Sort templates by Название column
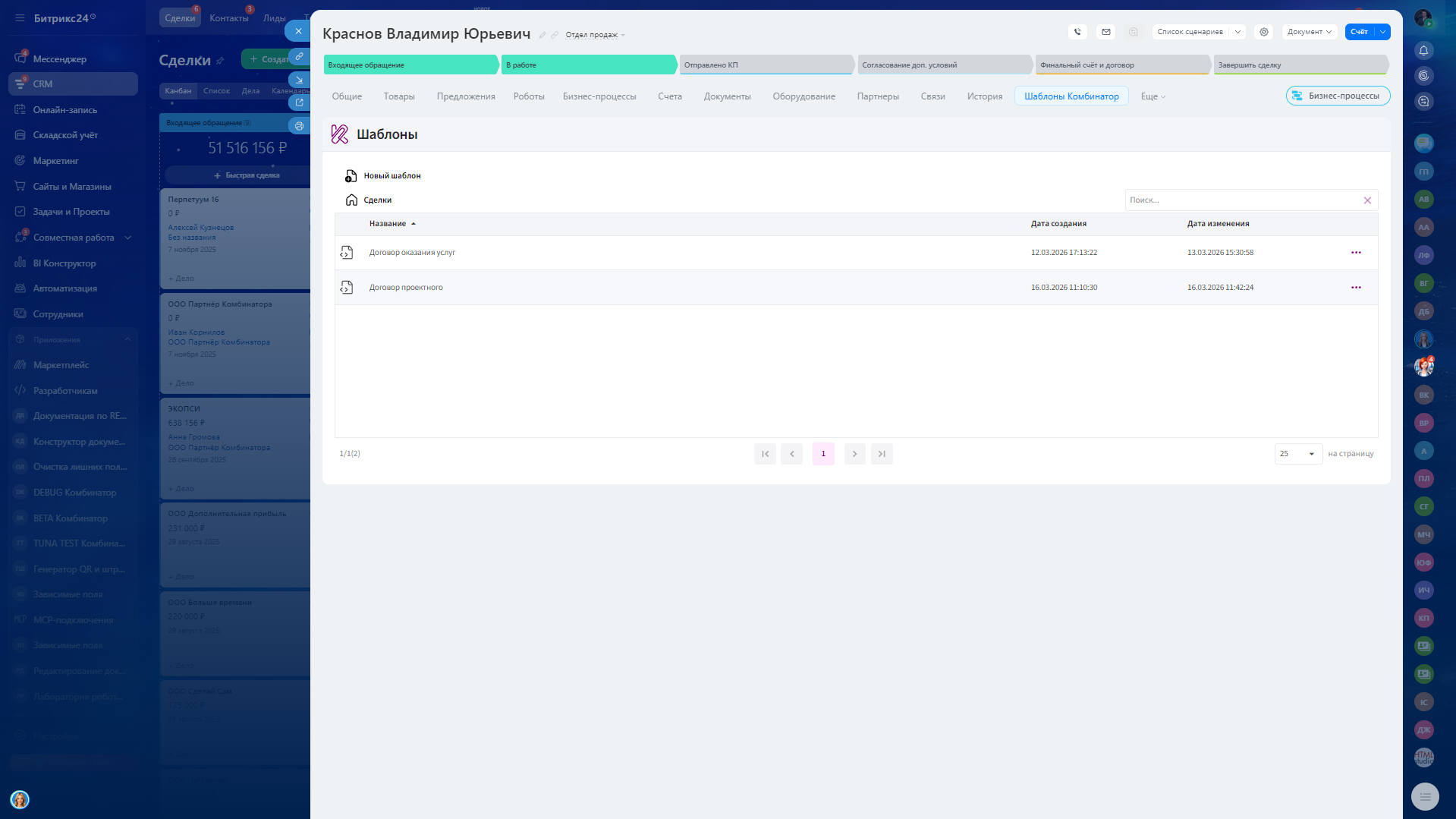The width and height of the screenshot is (1456, 819). coord(392,224)
